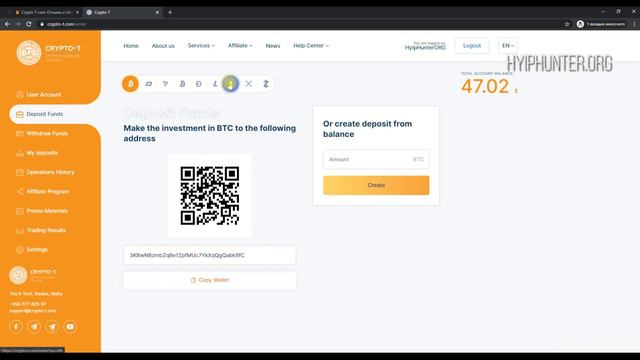
Task: Close the second Crypto-T browser tab
Action: click(x=157, y=12)
